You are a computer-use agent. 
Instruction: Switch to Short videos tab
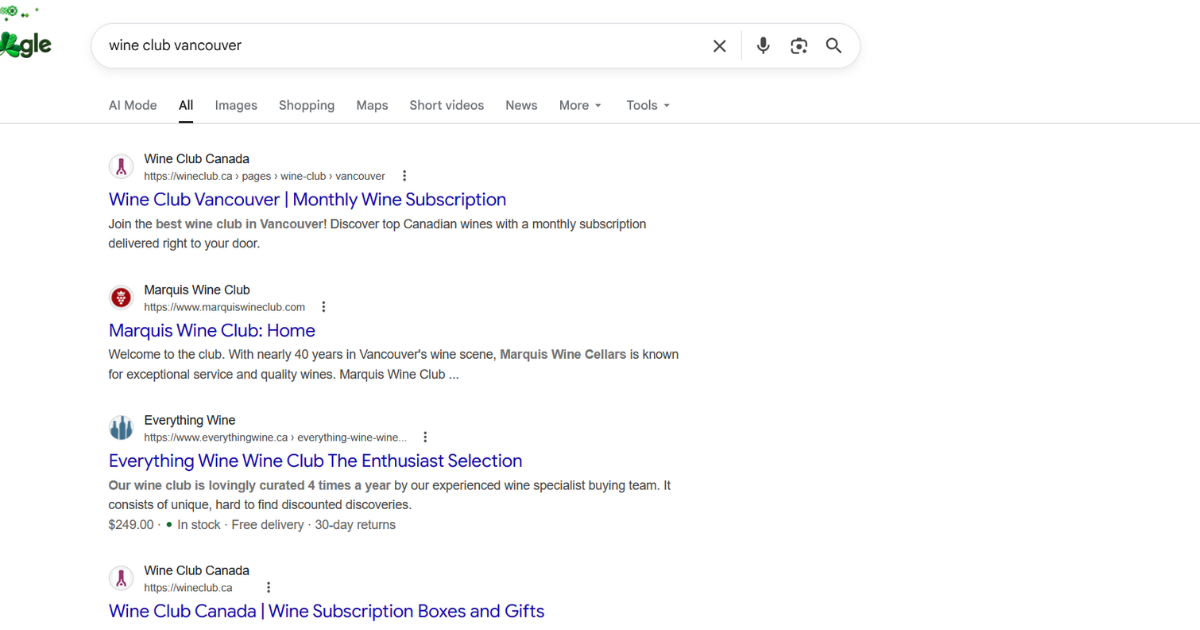[447, 105]
